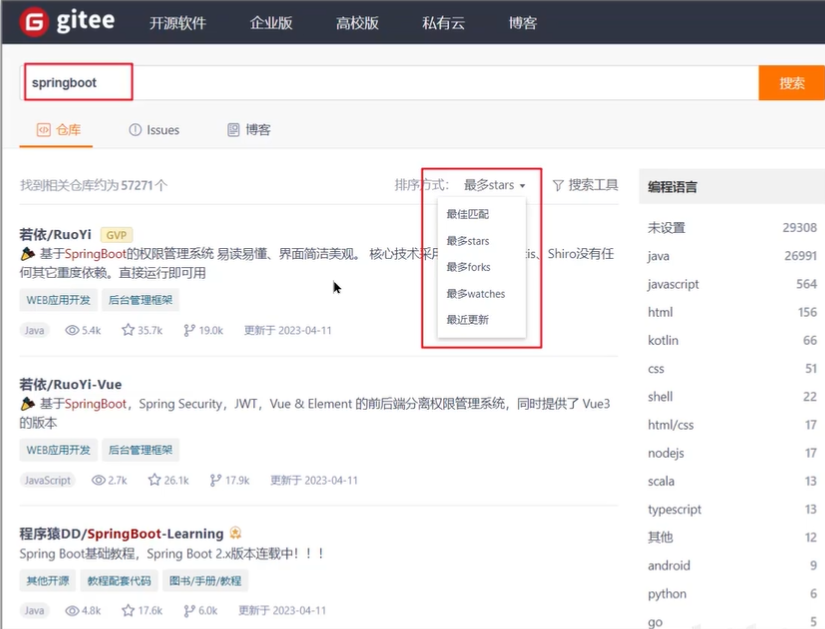
Task: Click the rocket emoji in RuoYi description
Action: click(x=27, y=254)
